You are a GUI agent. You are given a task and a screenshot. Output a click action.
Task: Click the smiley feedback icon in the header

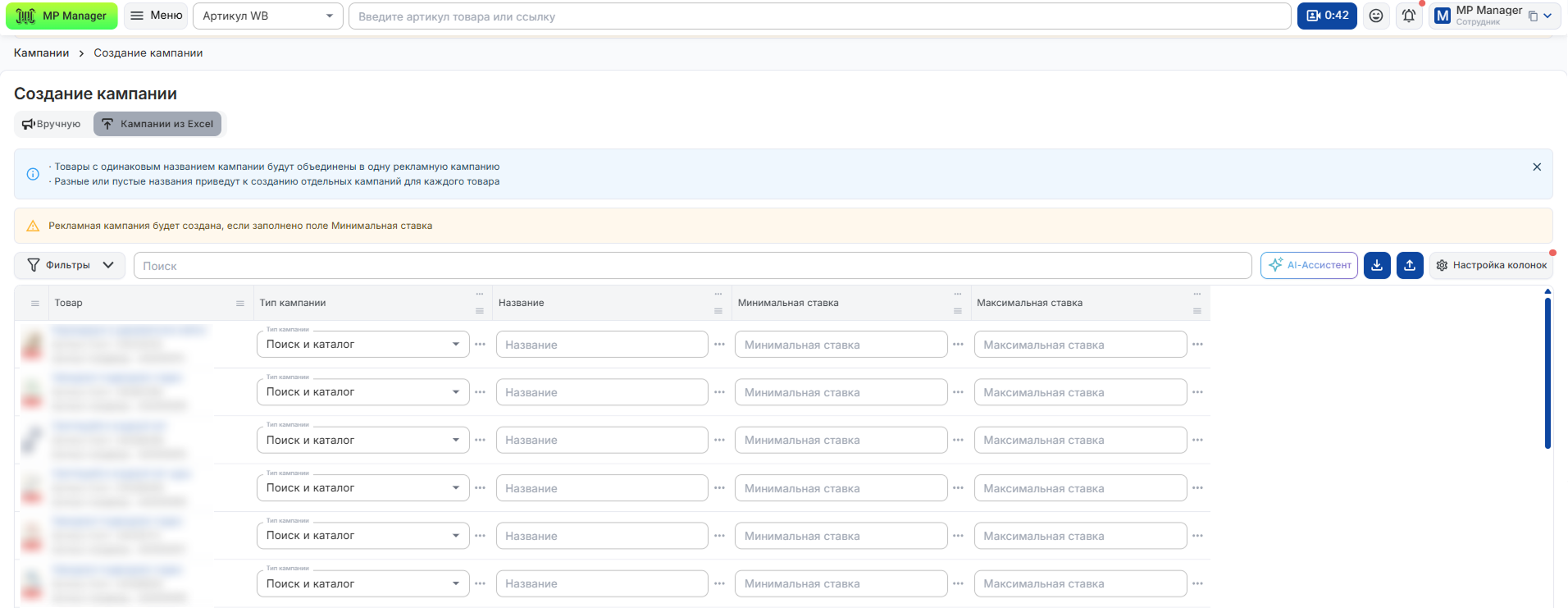(x=1376, y=16)
